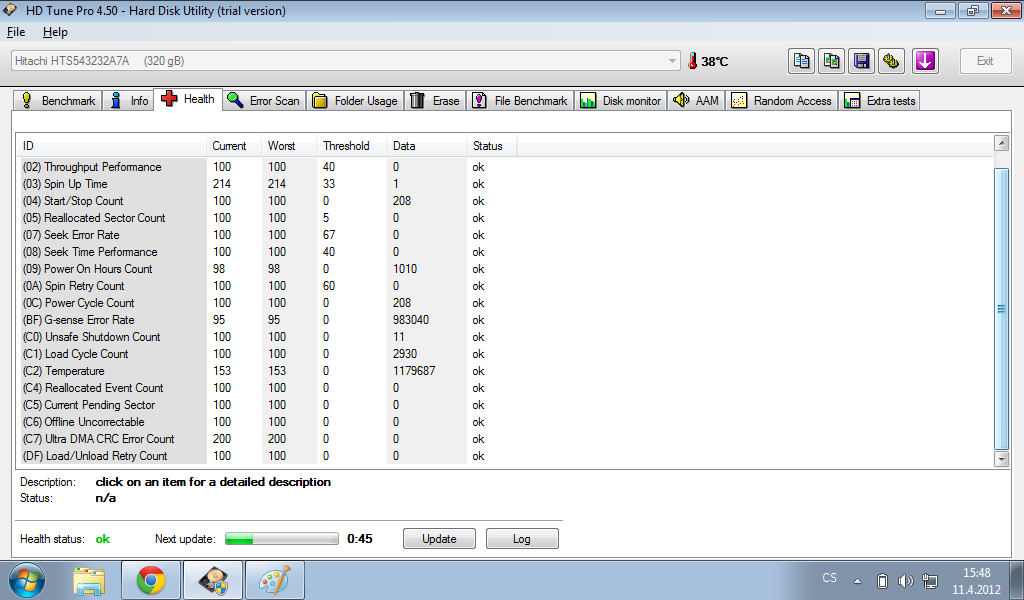Click the vertical scrollbar thumb

click(1000, 309)
